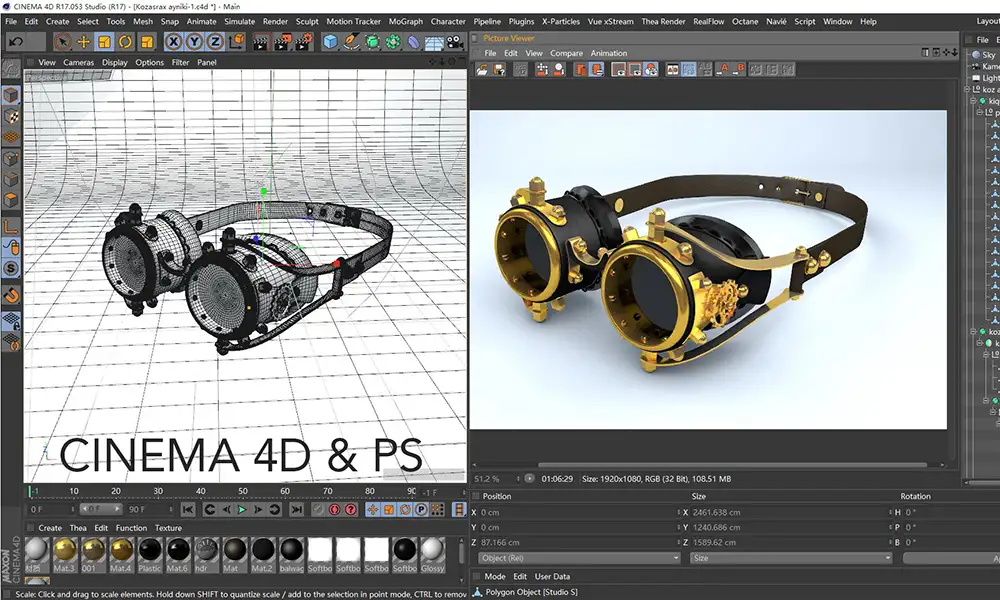Open the Object (Rel) coordinate dropdown
Viewport: 1000px width, 600px height.
[x=580, y=558]
